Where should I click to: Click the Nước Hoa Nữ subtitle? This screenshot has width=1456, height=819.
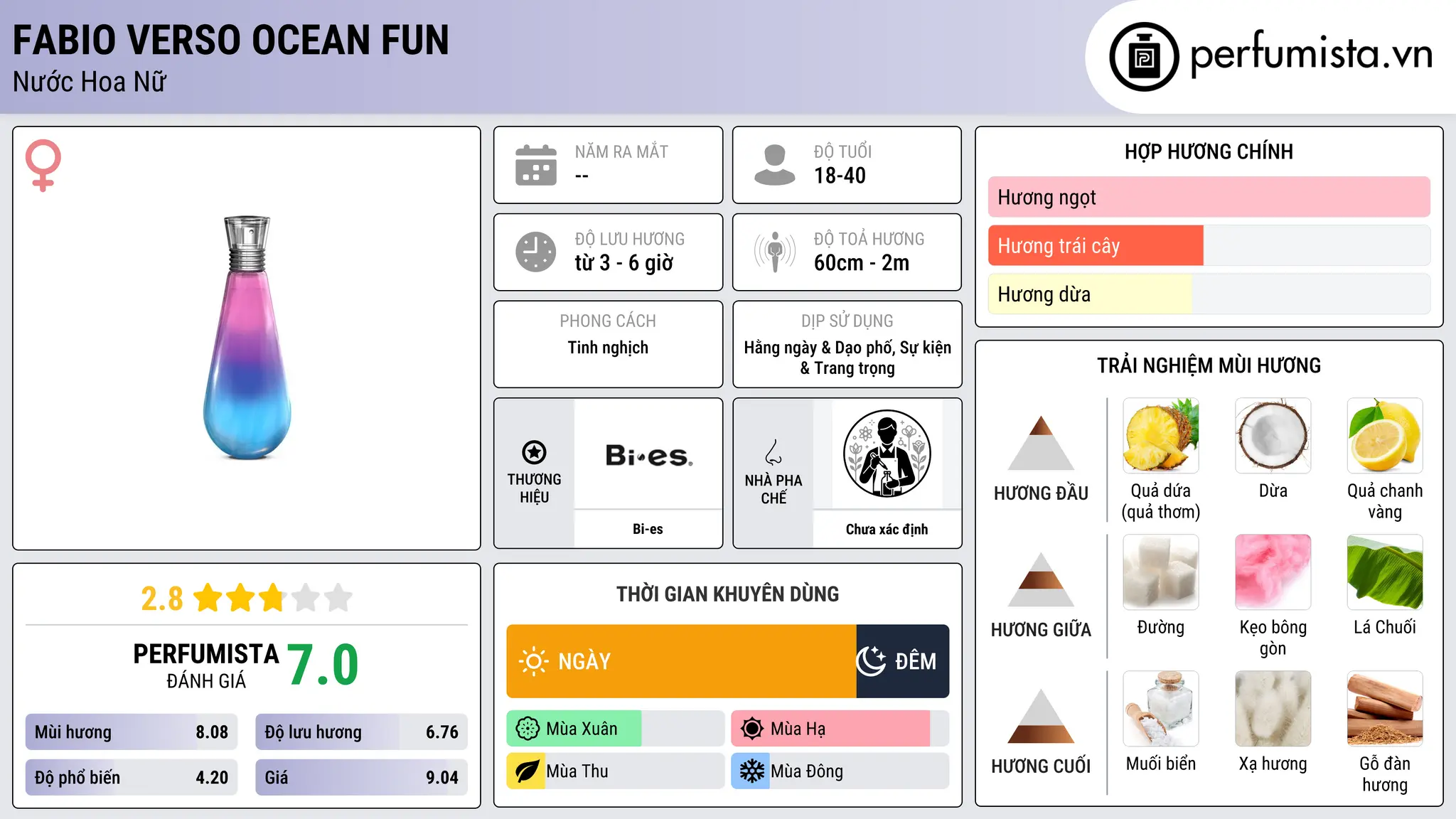click(x=90, y=82)
